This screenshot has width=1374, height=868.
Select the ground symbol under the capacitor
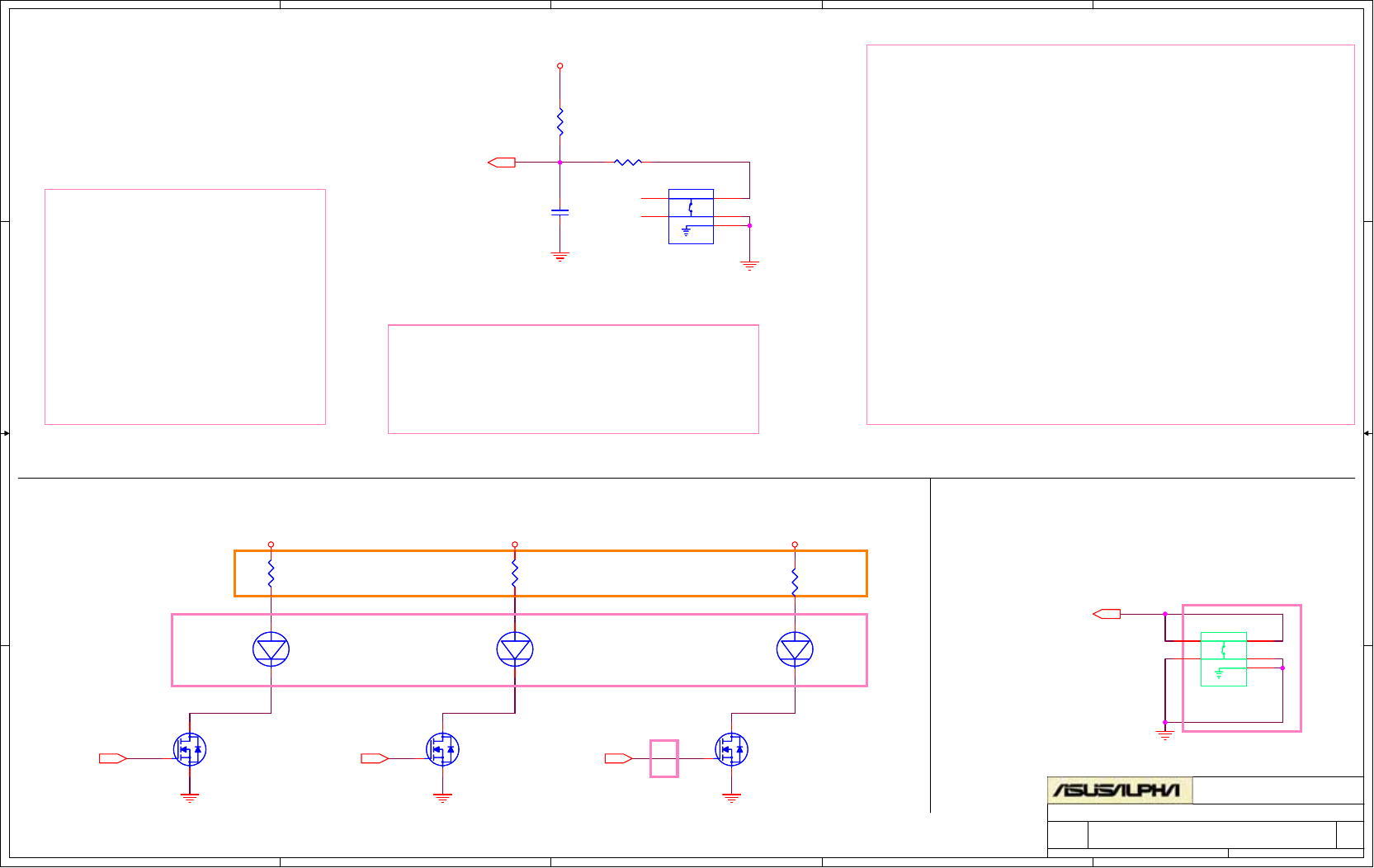pyautogui.click(x=560, y=257)
